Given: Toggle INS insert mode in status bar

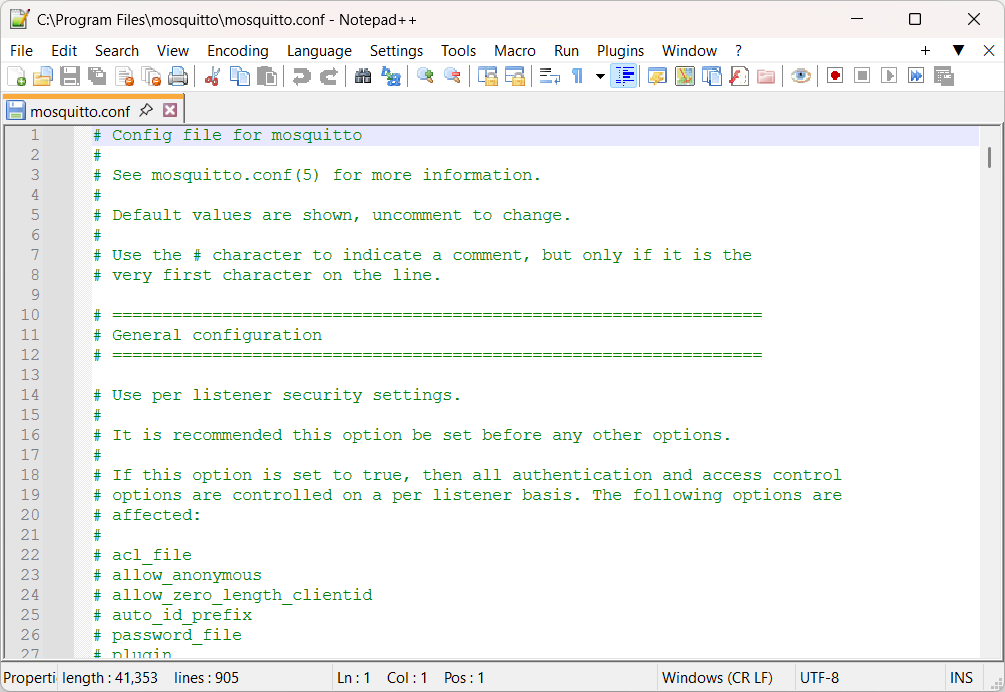Looking at the screenshot, I should pyautogui.click(x=961, y=677).
